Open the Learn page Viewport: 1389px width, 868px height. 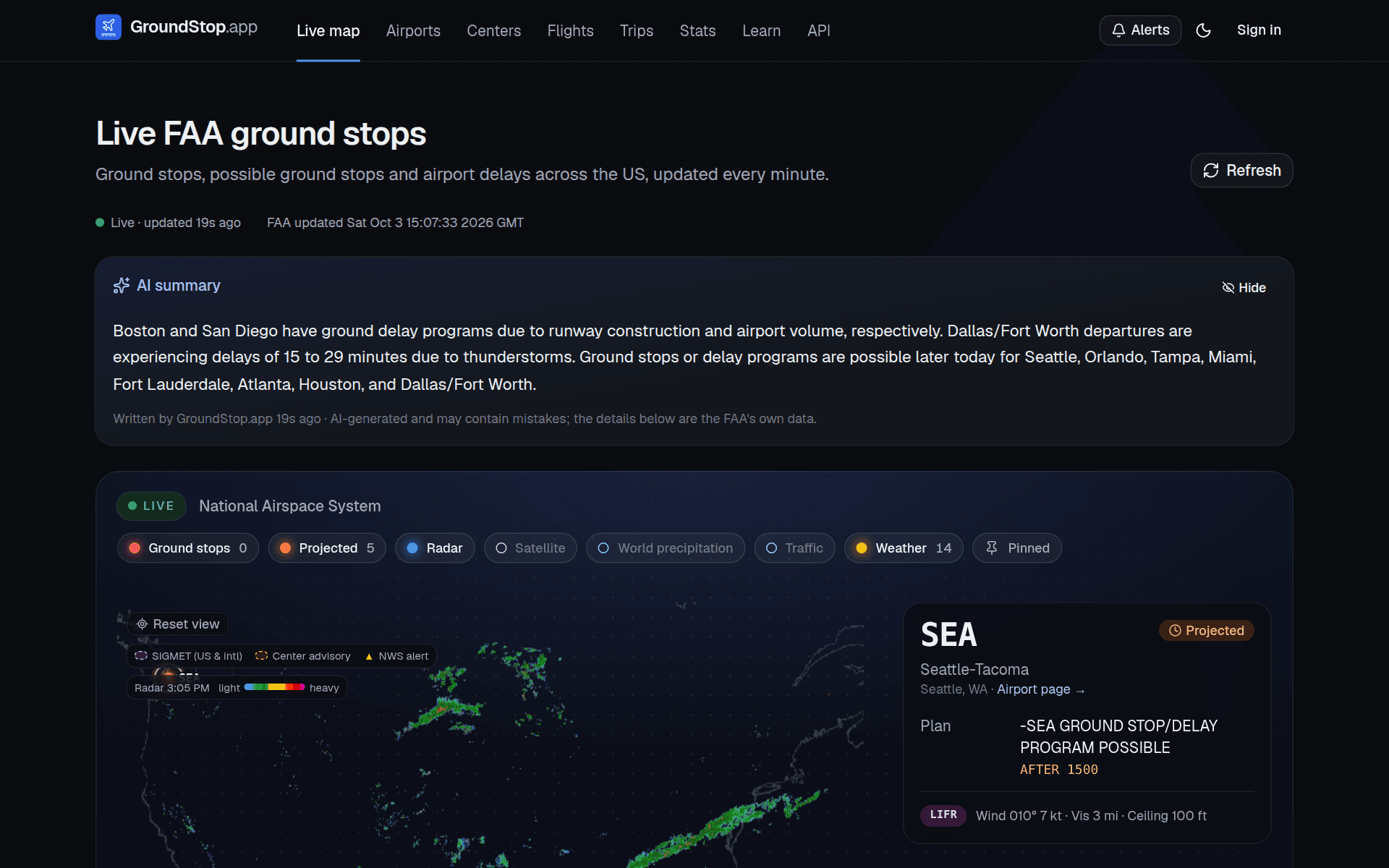(761, 31)
